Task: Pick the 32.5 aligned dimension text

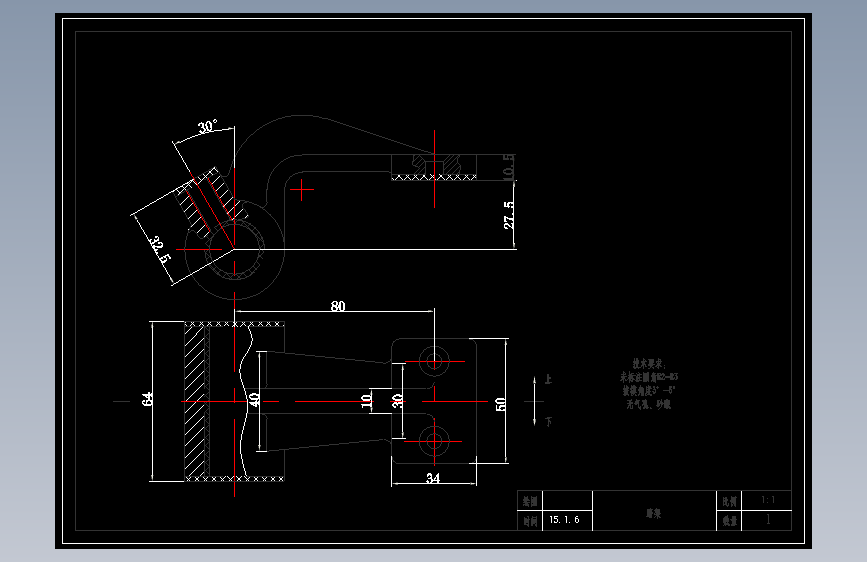Action: 160,250
